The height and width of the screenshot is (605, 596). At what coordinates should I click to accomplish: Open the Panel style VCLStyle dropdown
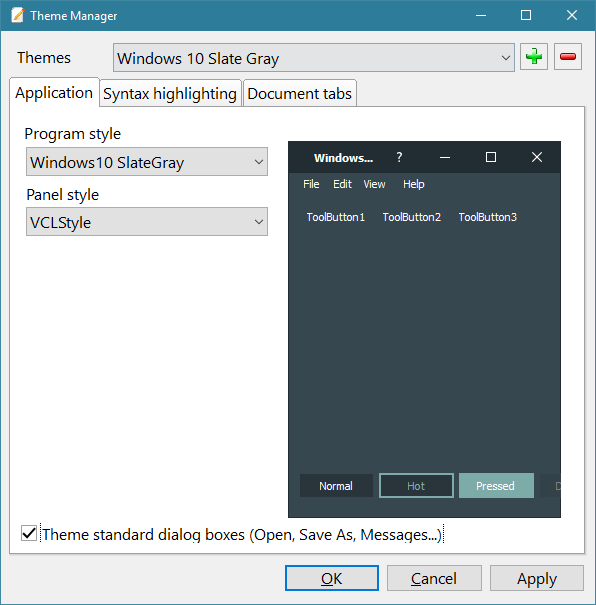tap(147, 222)
